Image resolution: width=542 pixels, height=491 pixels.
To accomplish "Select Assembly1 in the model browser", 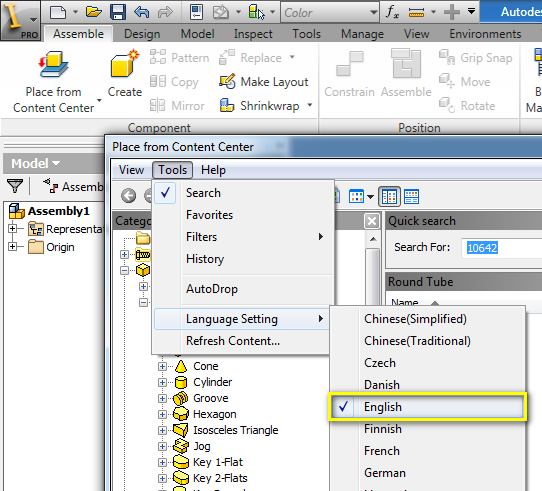I will 58,211.
